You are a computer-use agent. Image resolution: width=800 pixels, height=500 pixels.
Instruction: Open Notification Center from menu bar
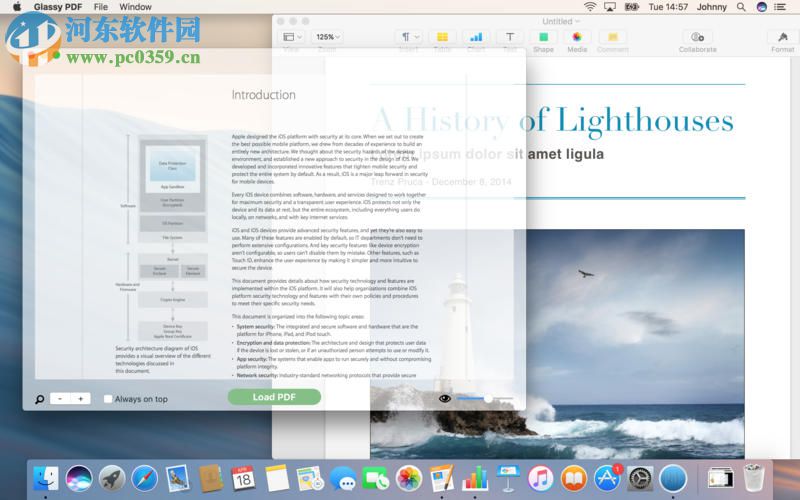[x=780, y=7]
